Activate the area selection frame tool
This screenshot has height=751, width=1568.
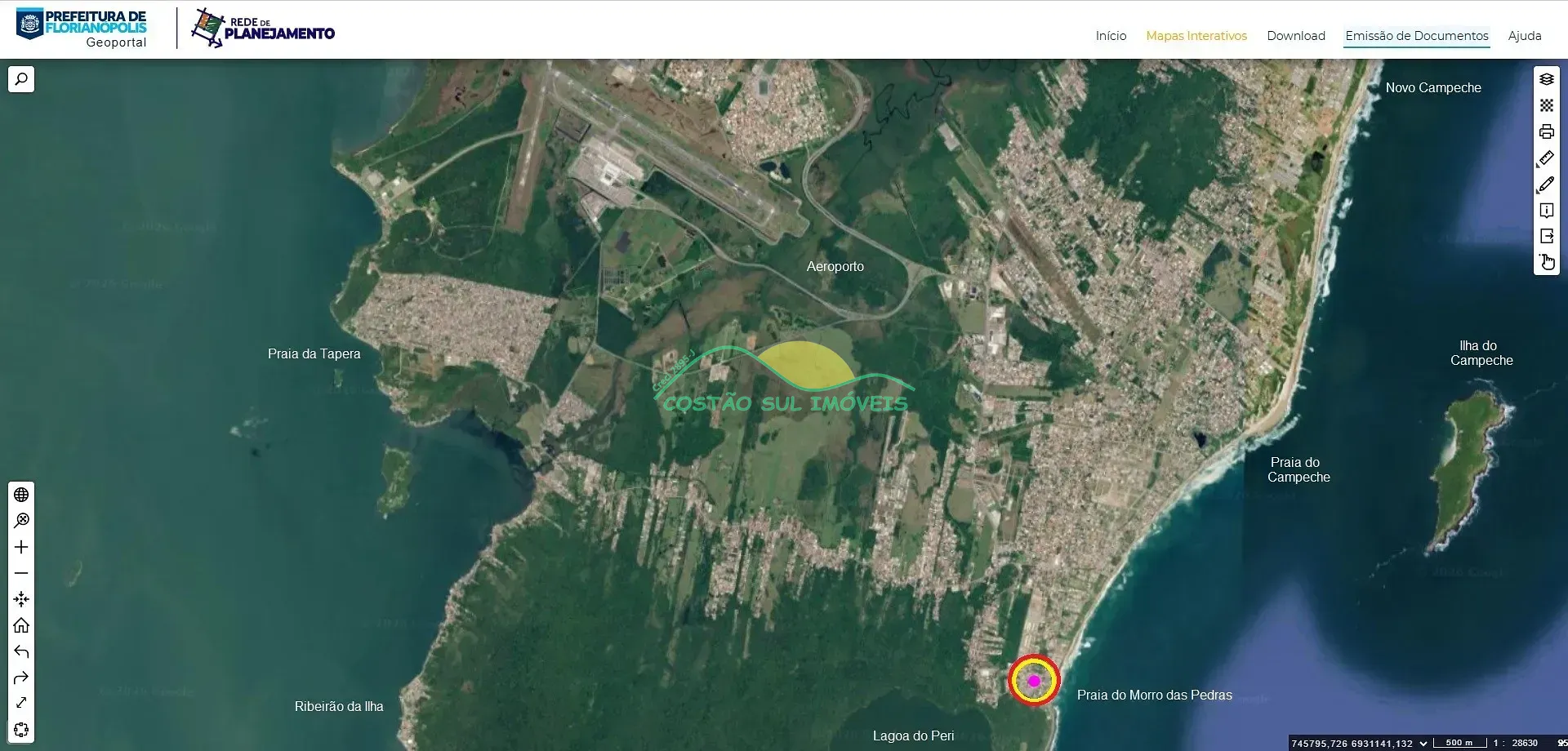pyautogui.click(x=21, y=729)
